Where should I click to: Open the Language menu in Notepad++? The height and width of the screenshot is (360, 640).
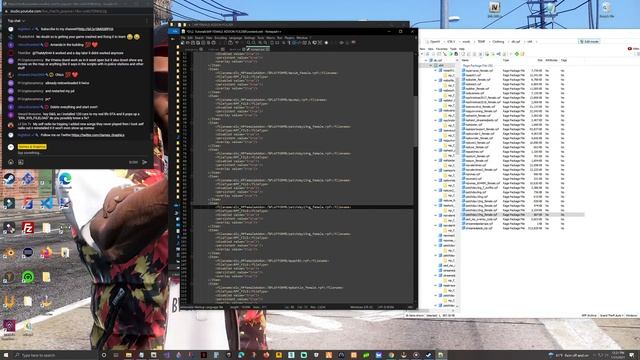[x=235, y=38]
